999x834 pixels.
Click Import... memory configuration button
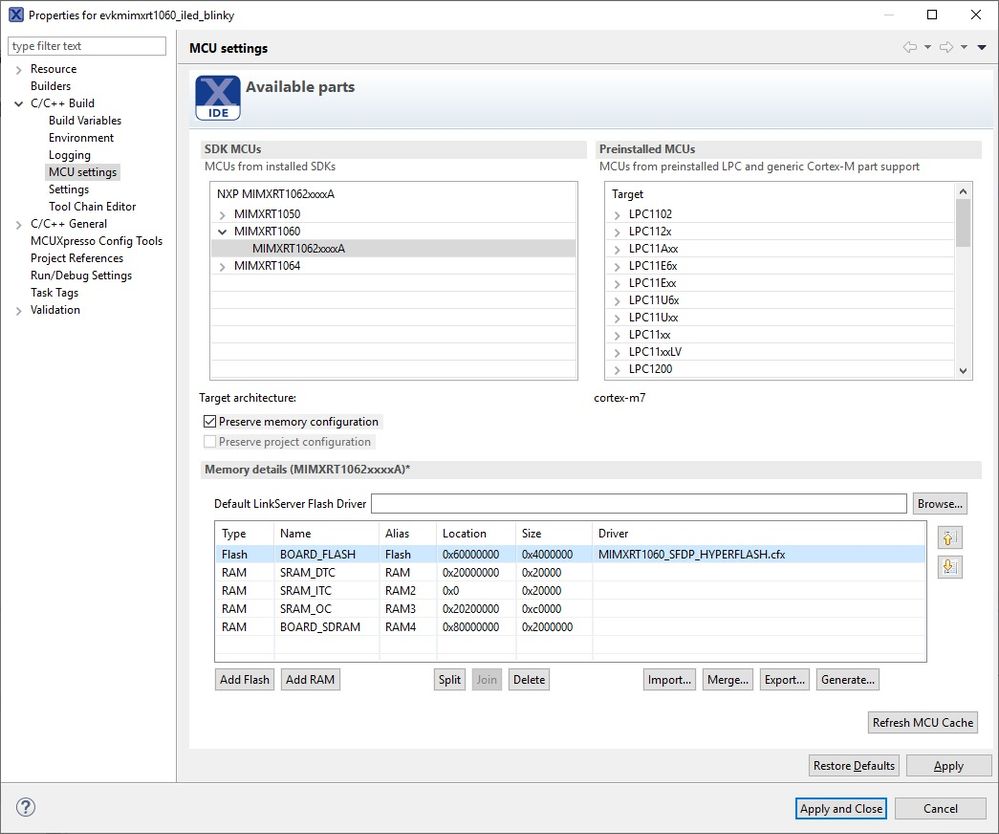tap(670, 680)
